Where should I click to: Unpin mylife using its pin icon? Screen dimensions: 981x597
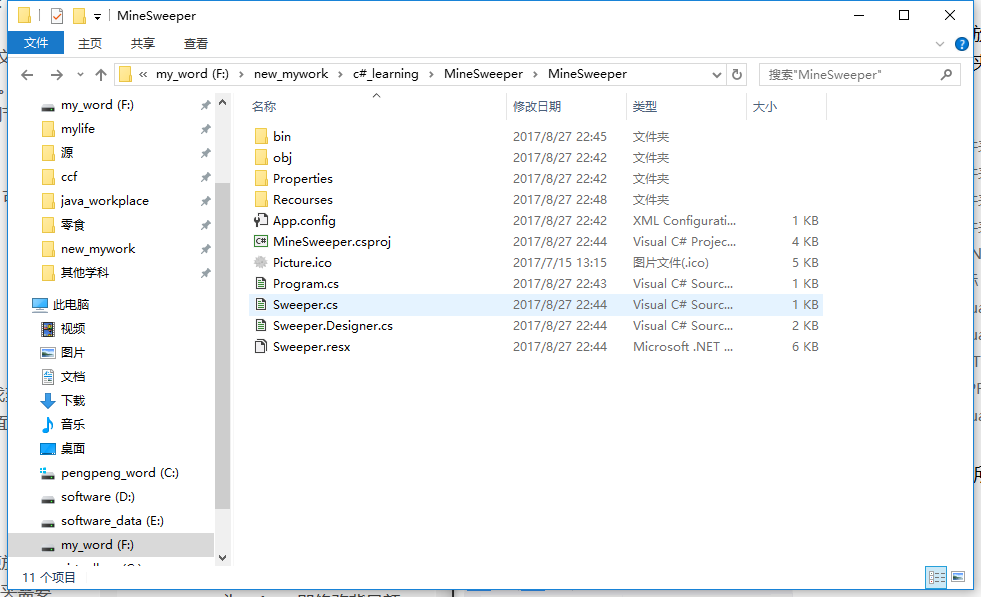click(205, 129)
